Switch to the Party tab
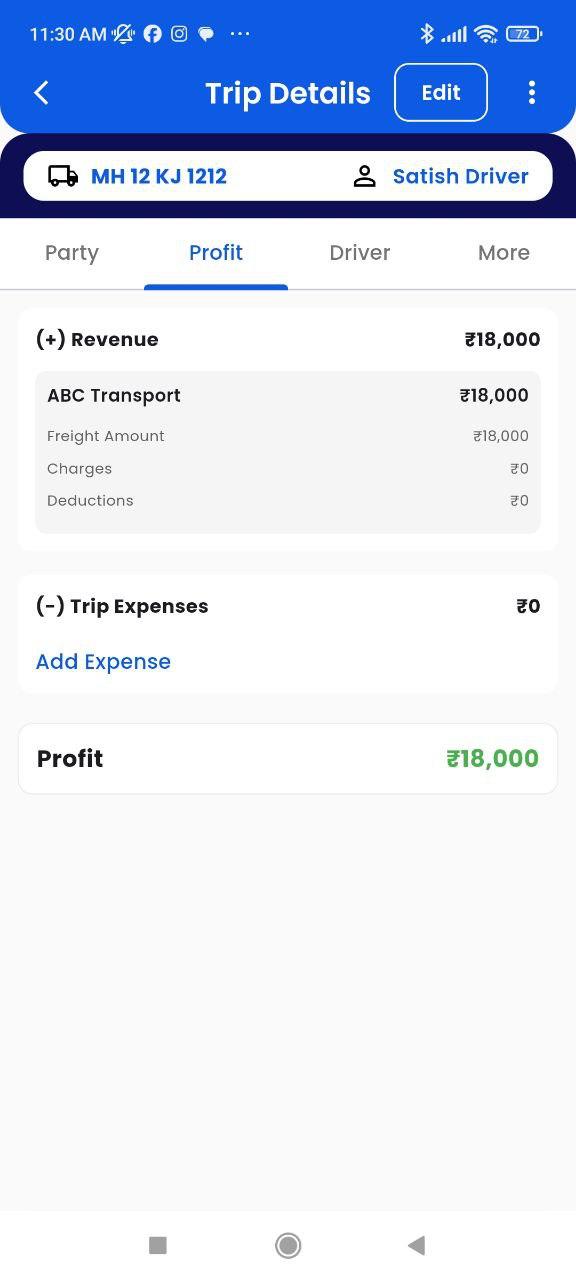 (71, 252)
